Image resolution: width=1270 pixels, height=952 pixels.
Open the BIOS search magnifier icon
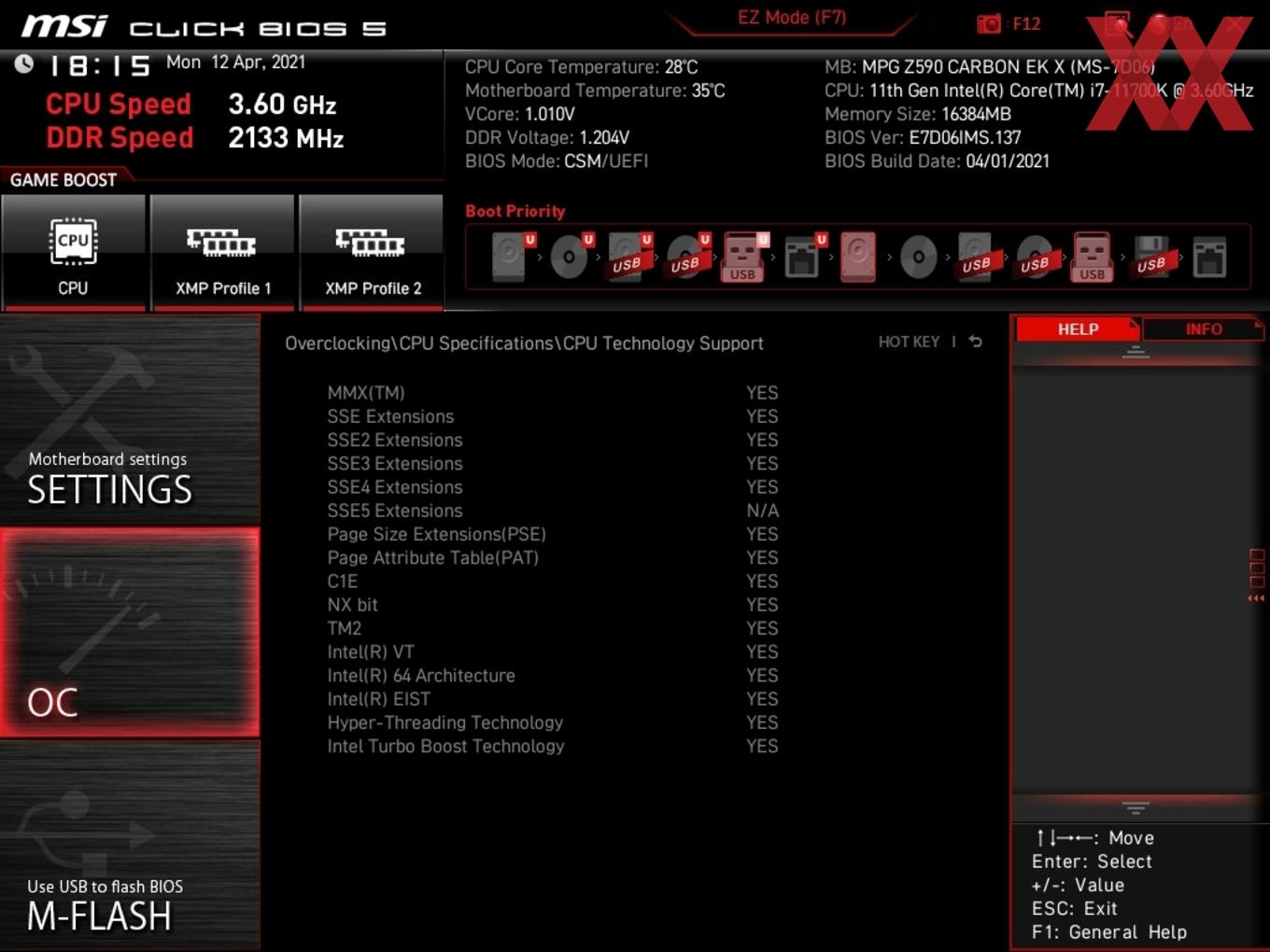[1118, 23]
